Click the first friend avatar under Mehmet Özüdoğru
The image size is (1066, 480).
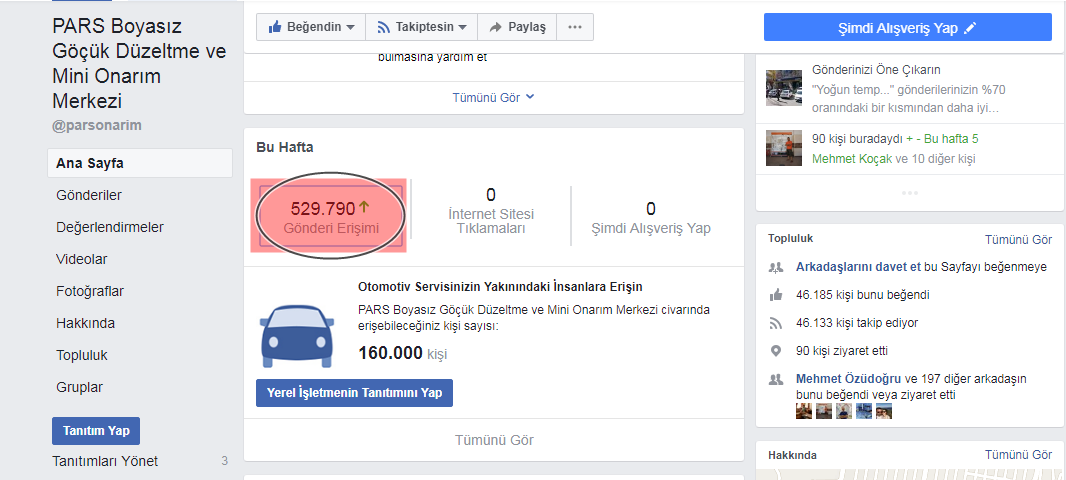(804, 411)
